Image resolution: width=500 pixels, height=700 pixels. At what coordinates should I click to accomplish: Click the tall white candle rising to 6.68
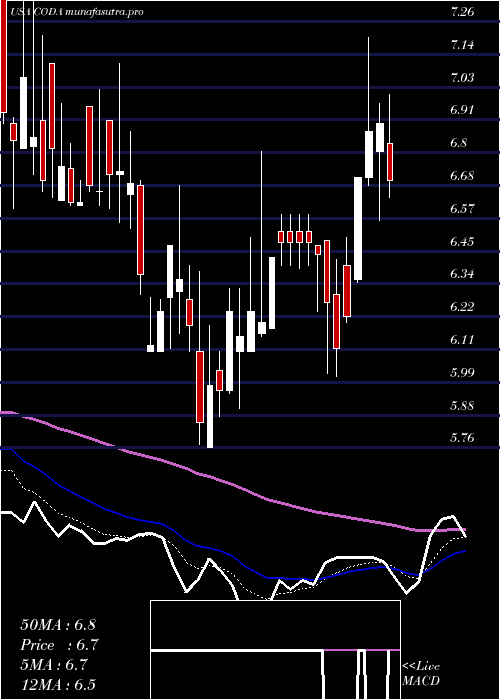pos(358,229)
